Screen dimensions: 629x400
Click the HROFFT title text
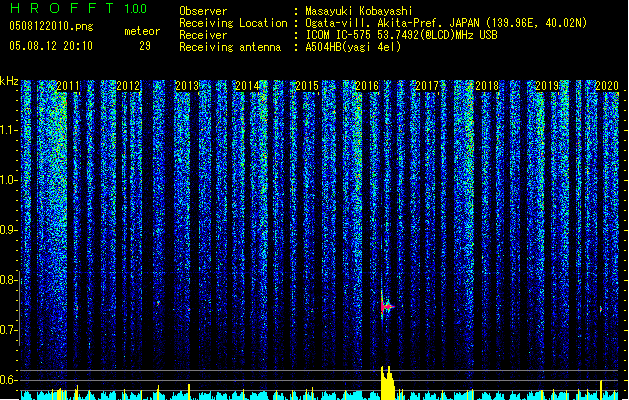62,8
